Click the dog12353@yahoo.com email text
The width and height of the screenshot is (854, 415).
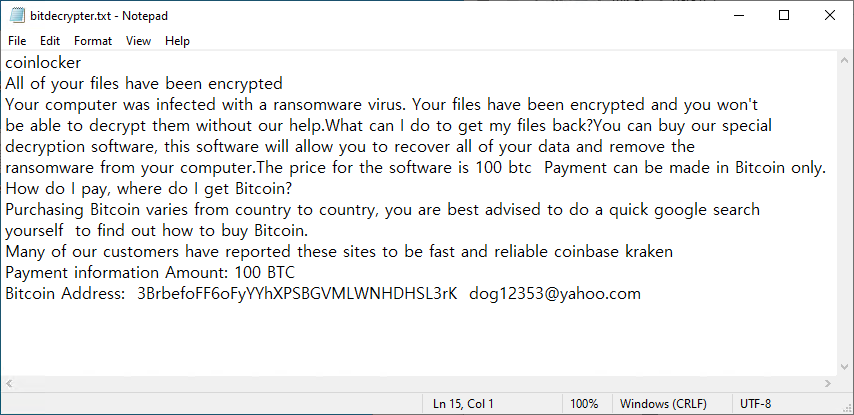coord(555,294)
